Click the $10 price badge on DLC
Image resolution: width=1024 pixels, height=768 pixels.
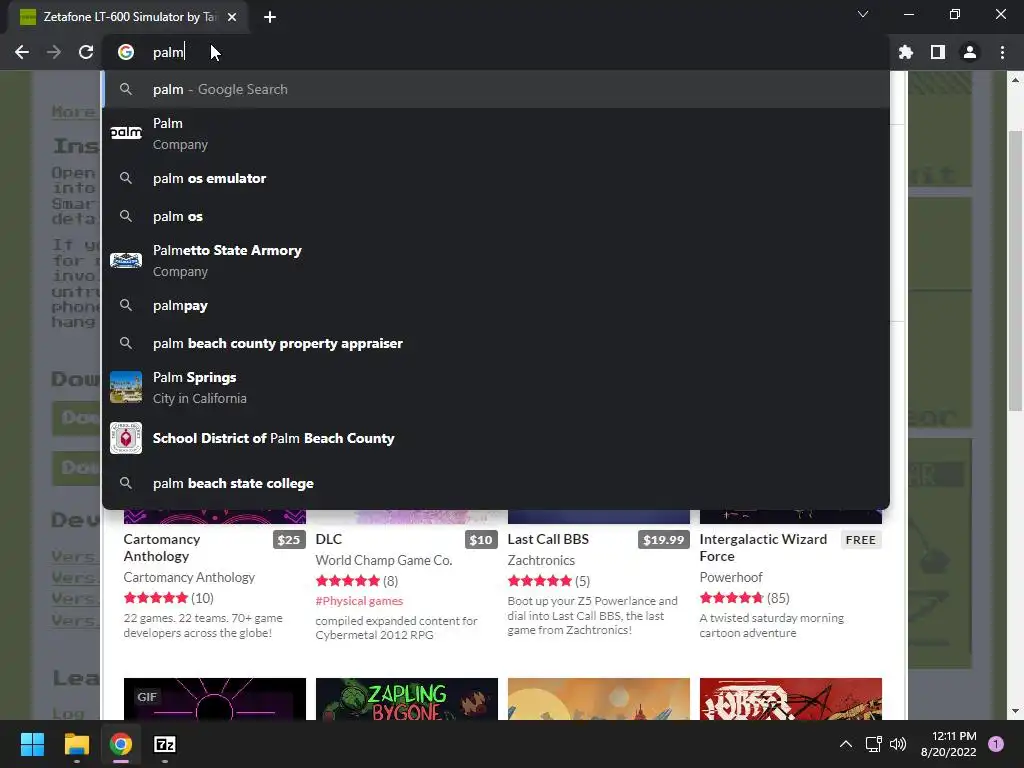tap(481, 540)
